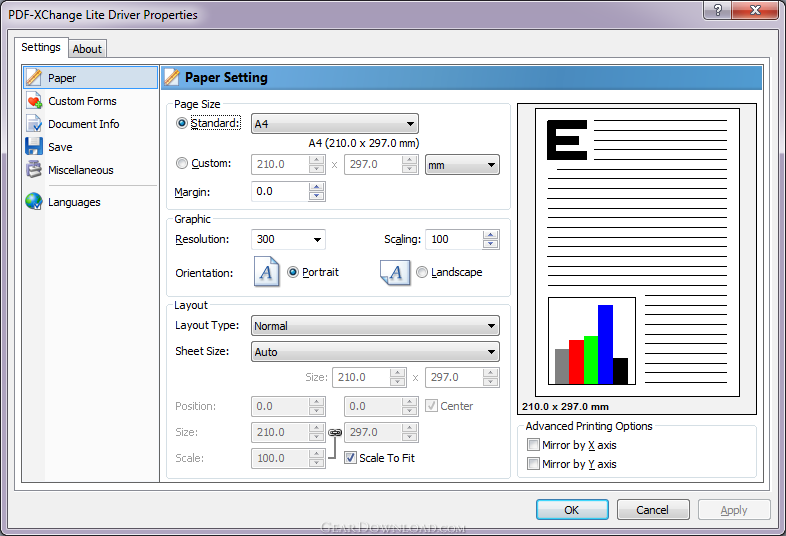Click the Position X 0.0 field
Viewport: 786px width, 536px height.
point(280,406)
